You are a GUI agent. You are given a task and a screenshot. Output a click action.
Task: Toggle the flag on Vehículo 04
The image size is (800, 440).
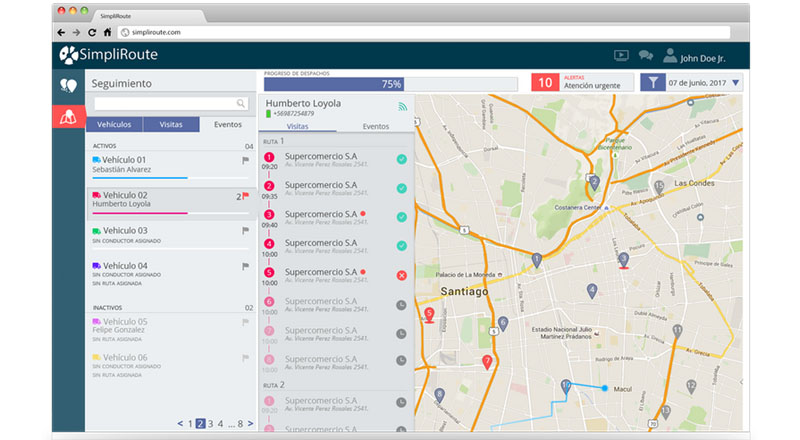click(x=245, y=266)
